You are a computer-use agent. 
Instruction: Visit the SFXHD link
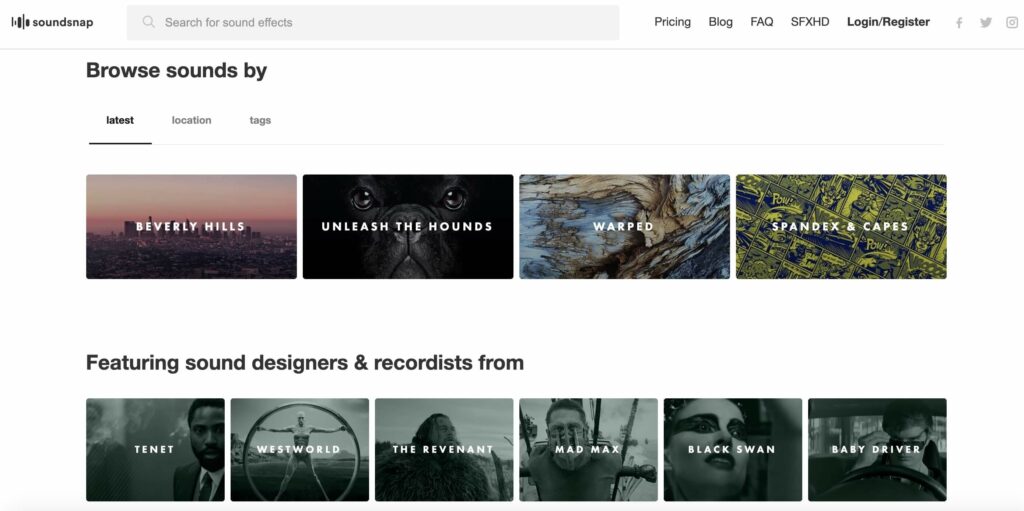pos(810,22)
